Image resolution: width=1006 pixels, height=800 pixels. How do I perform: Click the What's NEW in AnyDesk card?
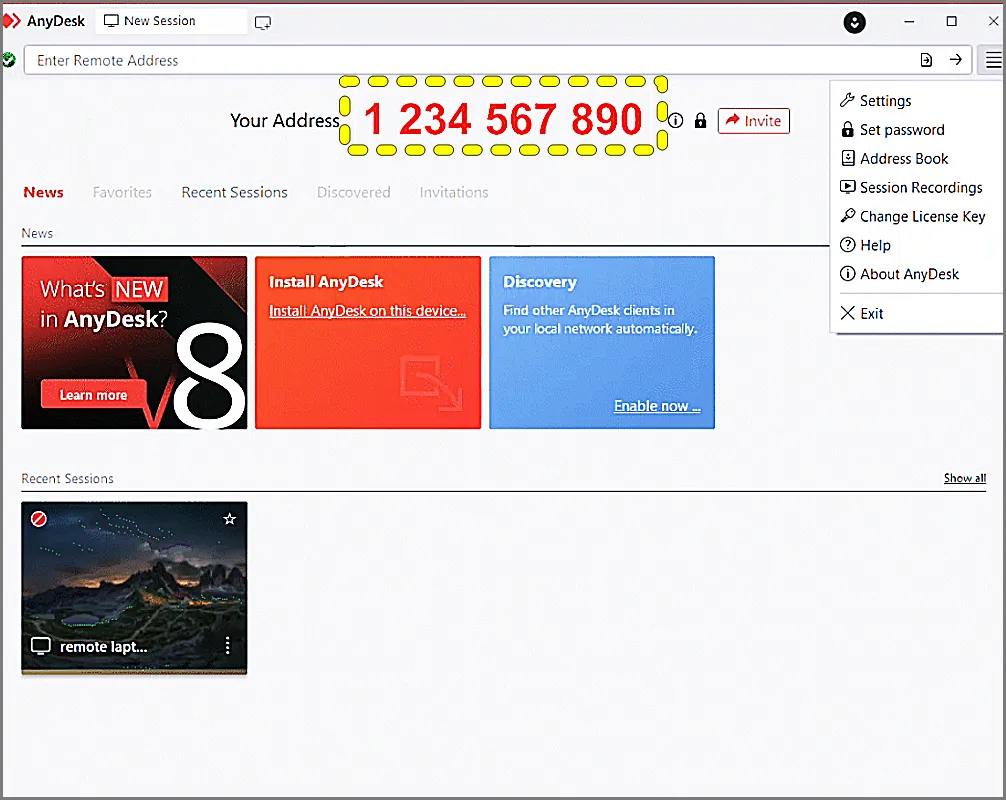[x=134, y=343]
